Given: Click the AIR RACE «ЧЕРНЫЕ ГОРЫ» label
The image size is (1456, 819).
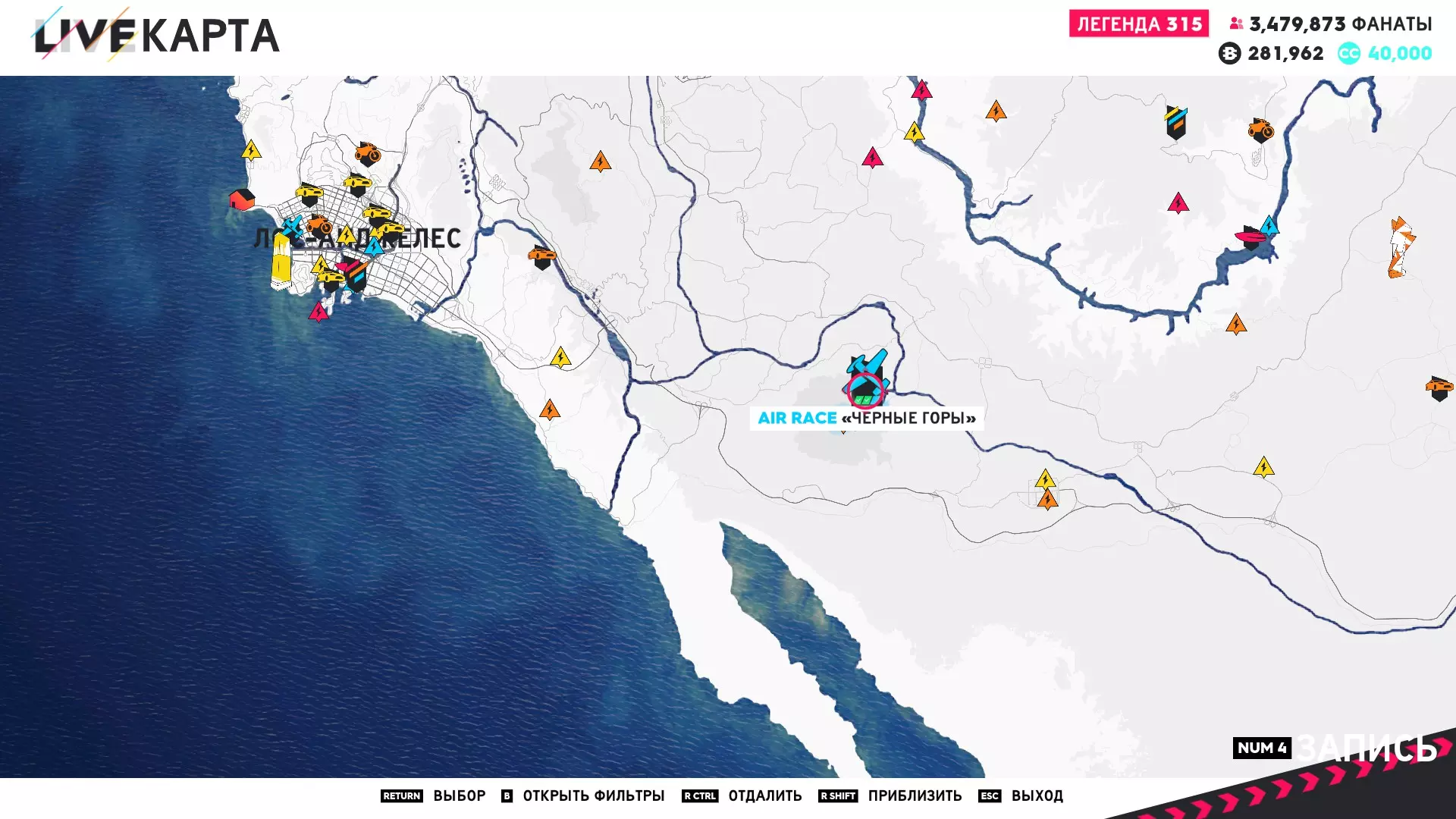Looking at the screenshot, I should pyautogui.click(x=866, y=418).
